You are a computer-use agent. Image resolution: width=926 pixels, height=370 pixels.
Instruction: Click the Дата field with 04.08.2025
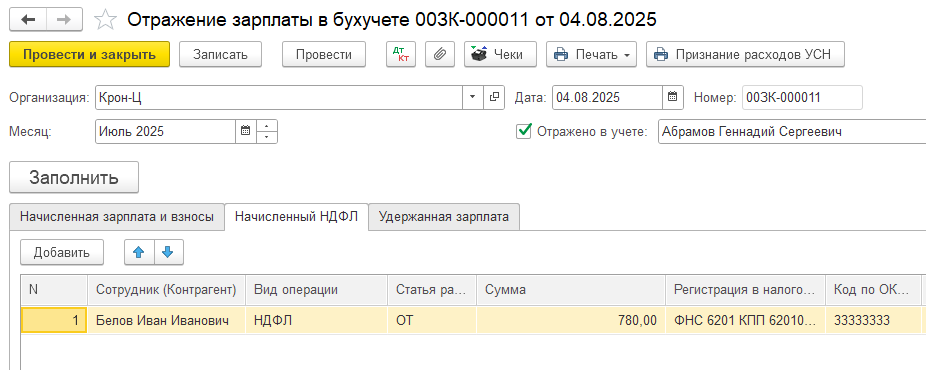click(607, 97)
